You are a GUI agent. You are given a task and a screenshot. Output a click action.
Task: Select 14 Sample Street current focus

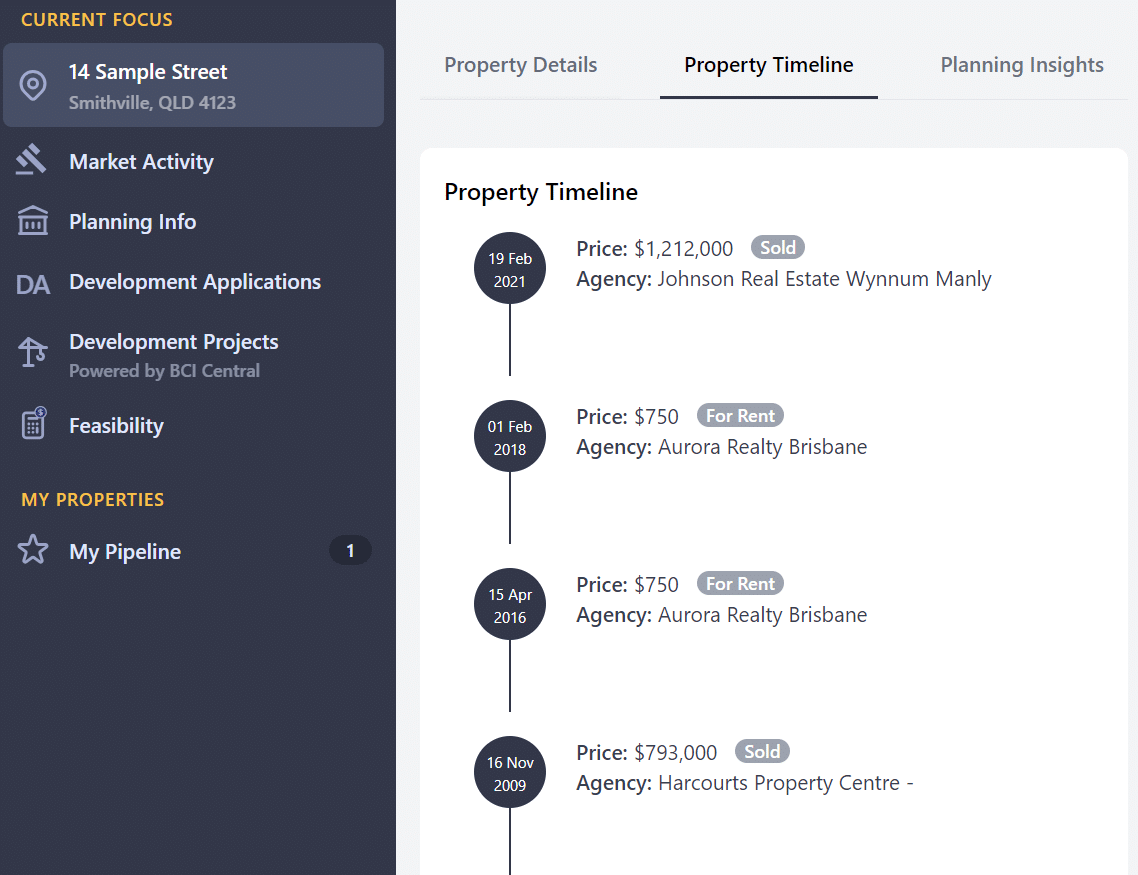pyautogui.click(x=193, y=85)
